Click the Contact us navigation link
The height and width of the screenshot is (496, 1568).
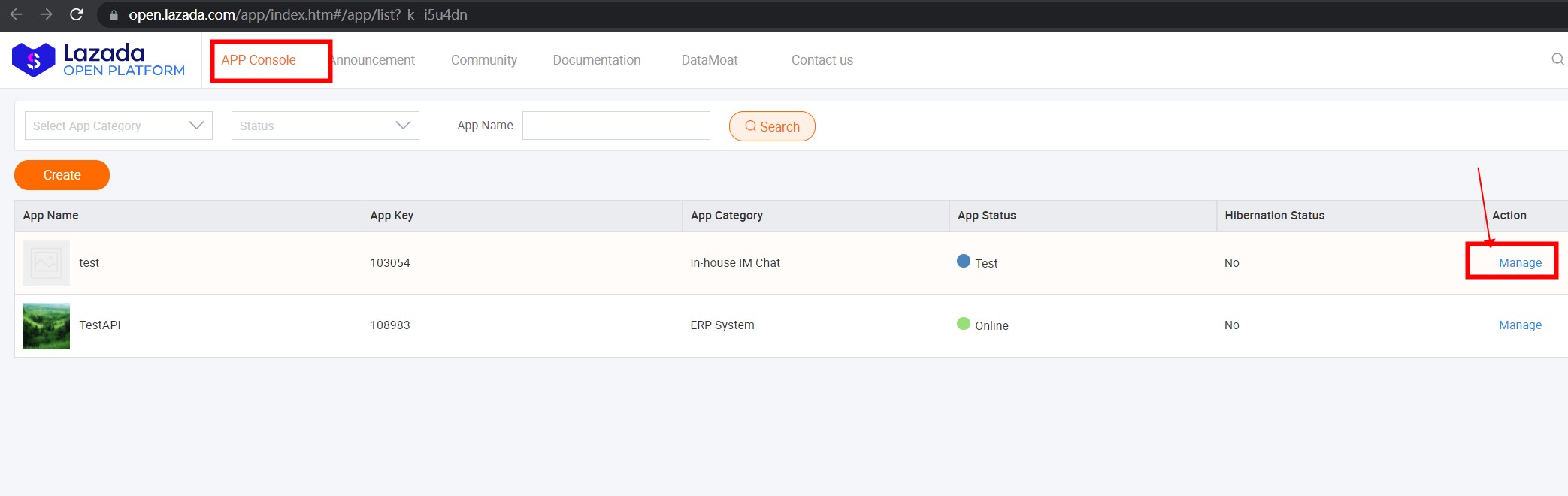(x=822, y=60)
